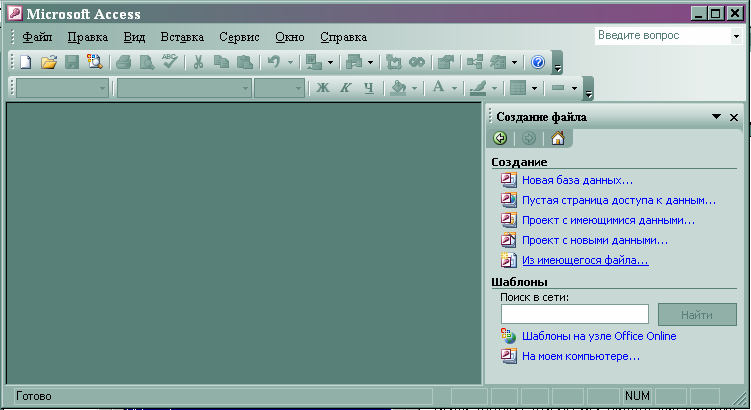Click the Open folder icon
The width and height of the screenshot is (751, 410).
coord(48,62)
